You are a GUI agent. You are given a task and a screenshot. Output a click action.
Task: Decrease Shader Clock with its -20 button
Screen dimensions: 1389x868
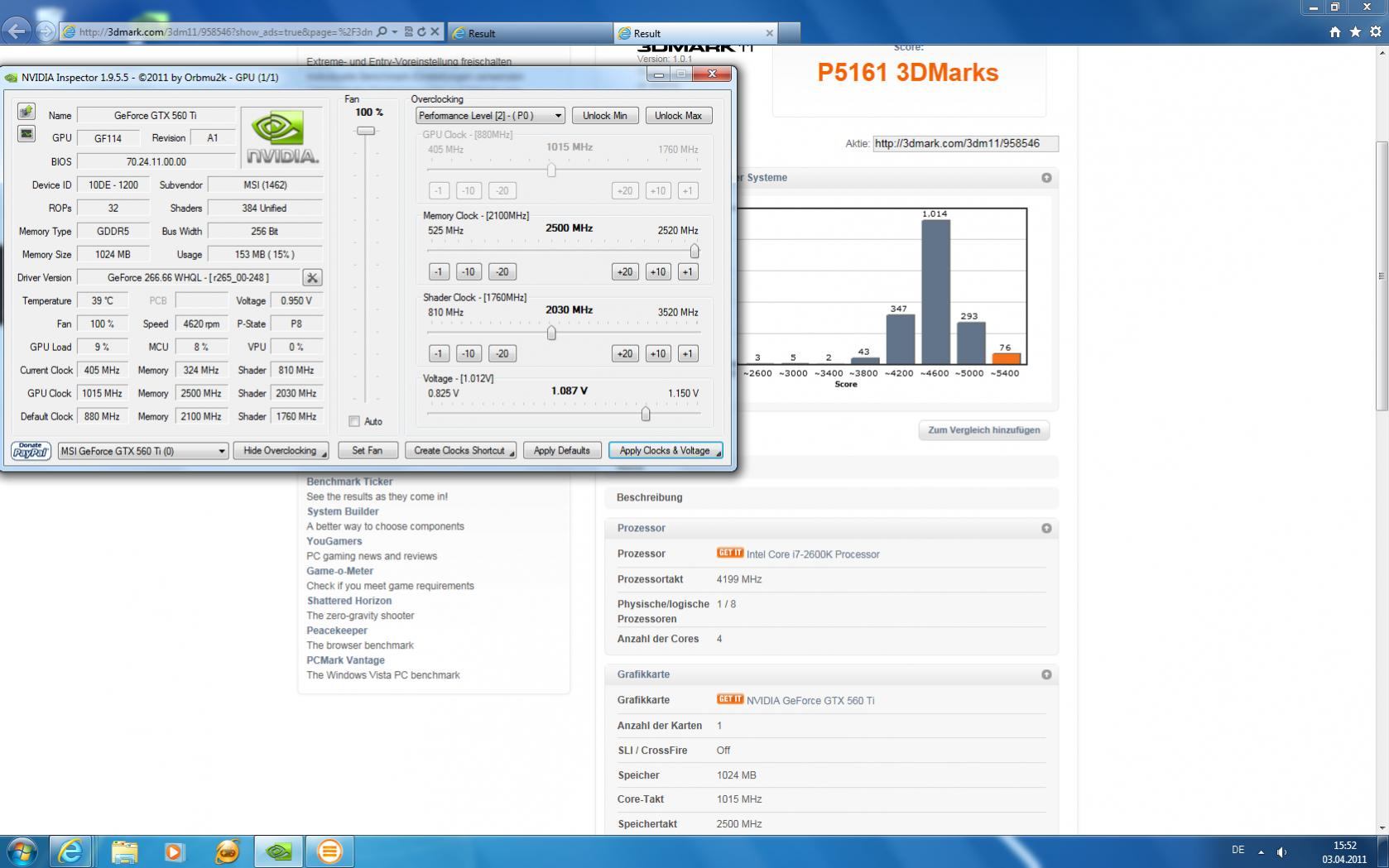point(502,354)
